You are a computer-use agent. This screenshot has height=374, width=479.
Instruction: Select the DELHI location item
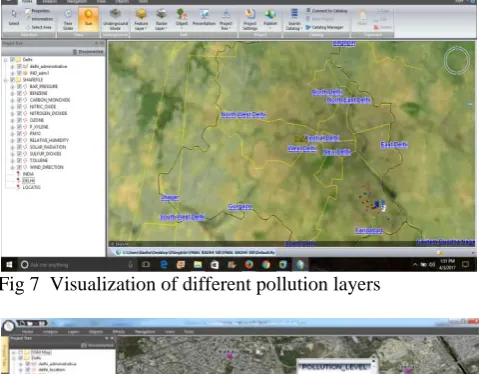tap(28, 180)
